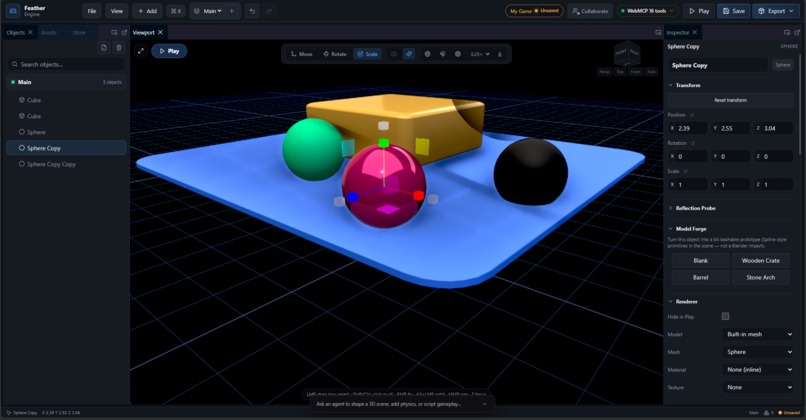
Task: Click the green Y-axis scale handle
Action: pos(383,142)
